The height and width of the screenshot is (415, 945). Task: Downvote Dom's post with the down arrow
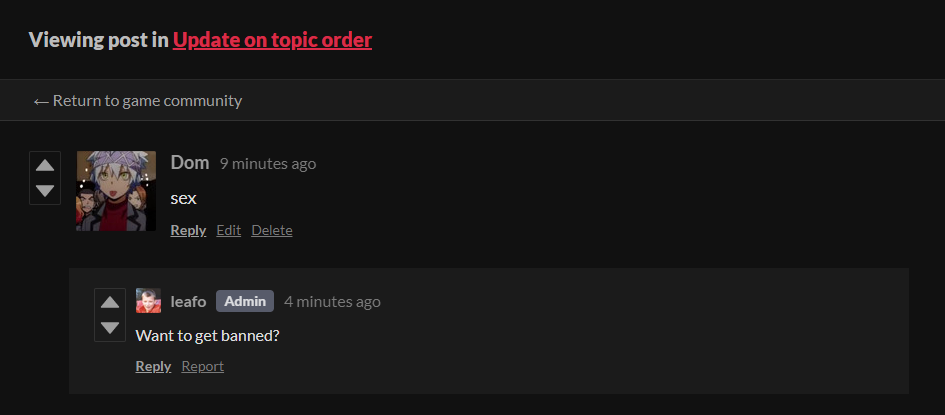[45, 190]
